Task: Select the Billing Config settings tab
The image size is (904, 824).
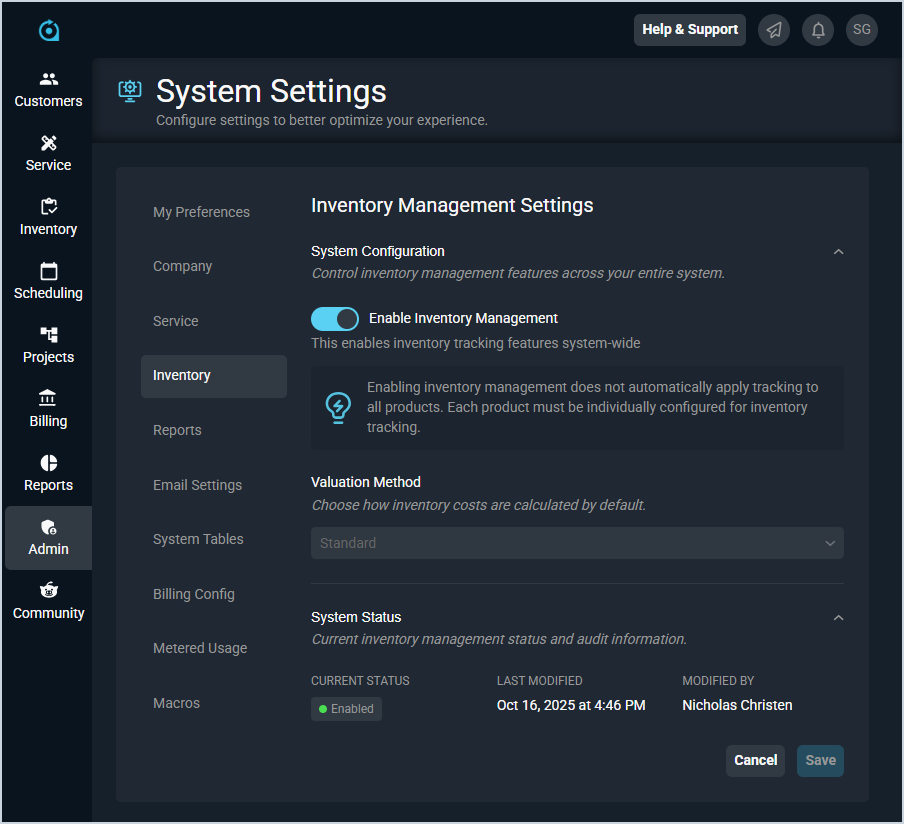Action: (194, 594)
